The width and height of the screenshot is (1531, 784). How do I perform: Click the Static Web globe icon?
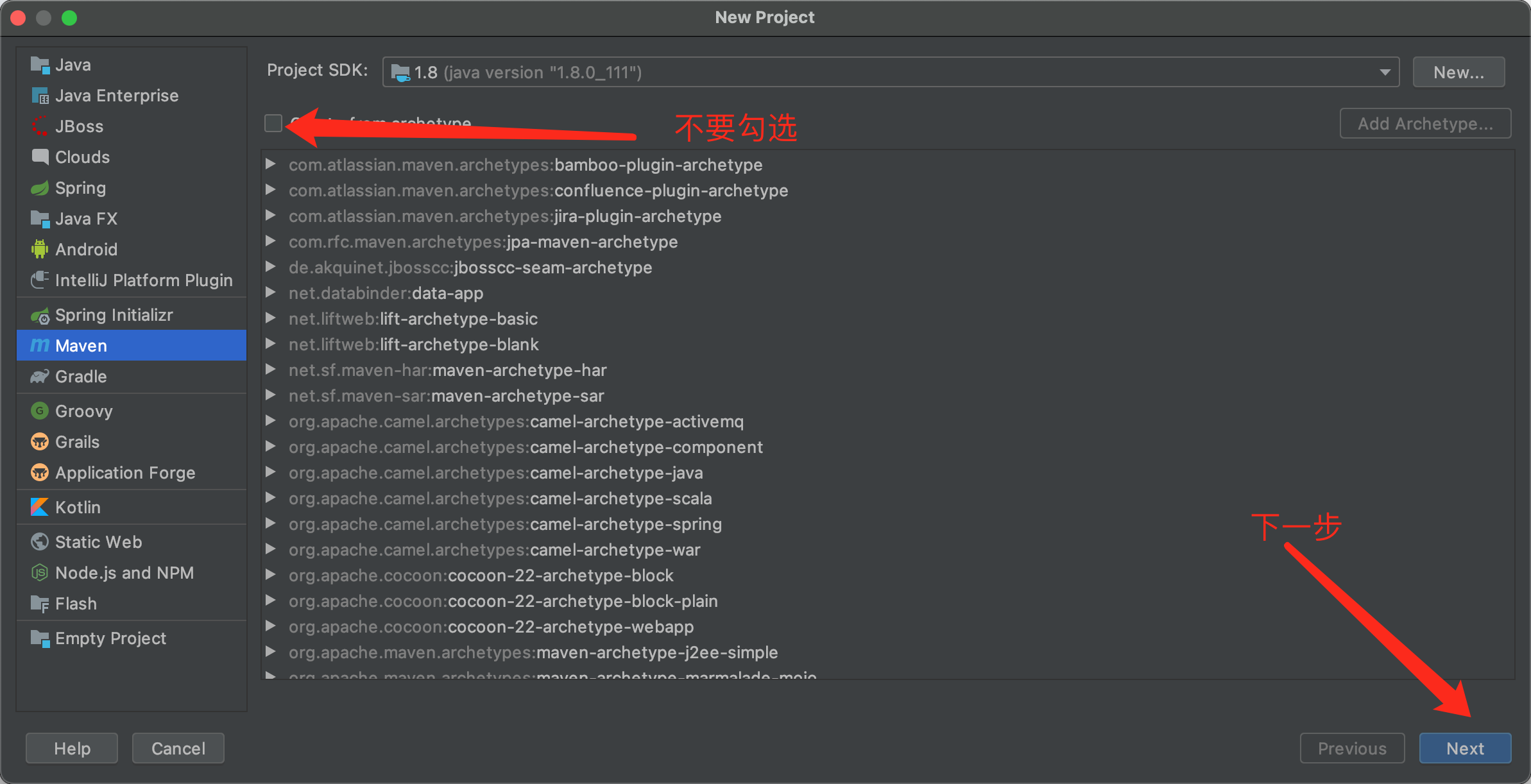click(x=40, y=542)
